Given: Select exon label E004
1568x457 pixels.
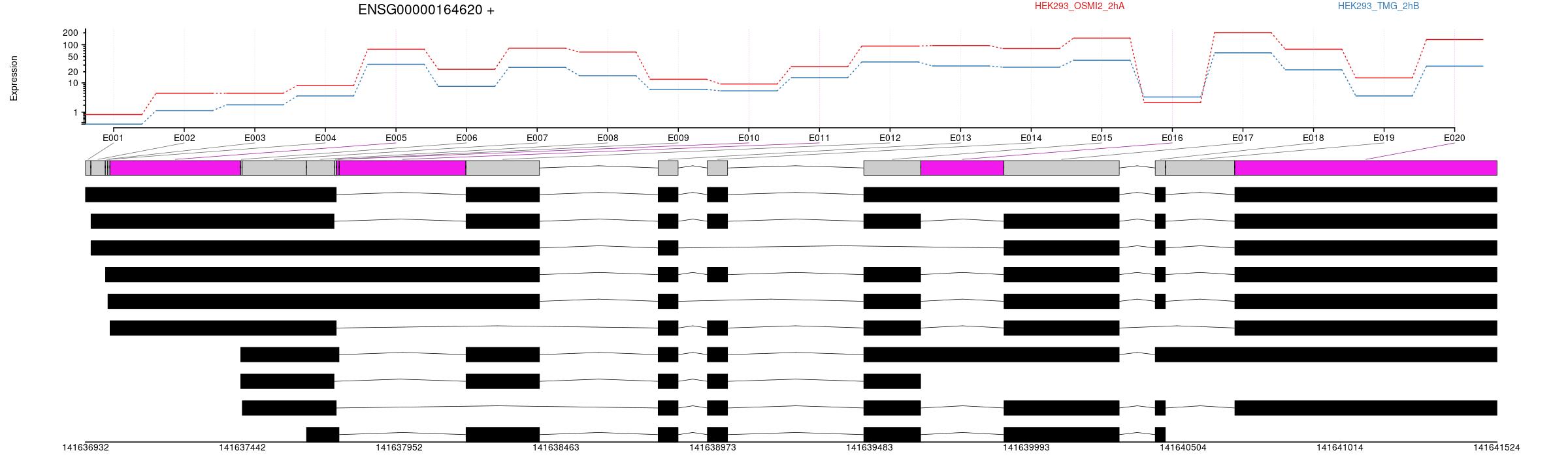Looking at the screenshot, I should [325, 138].
